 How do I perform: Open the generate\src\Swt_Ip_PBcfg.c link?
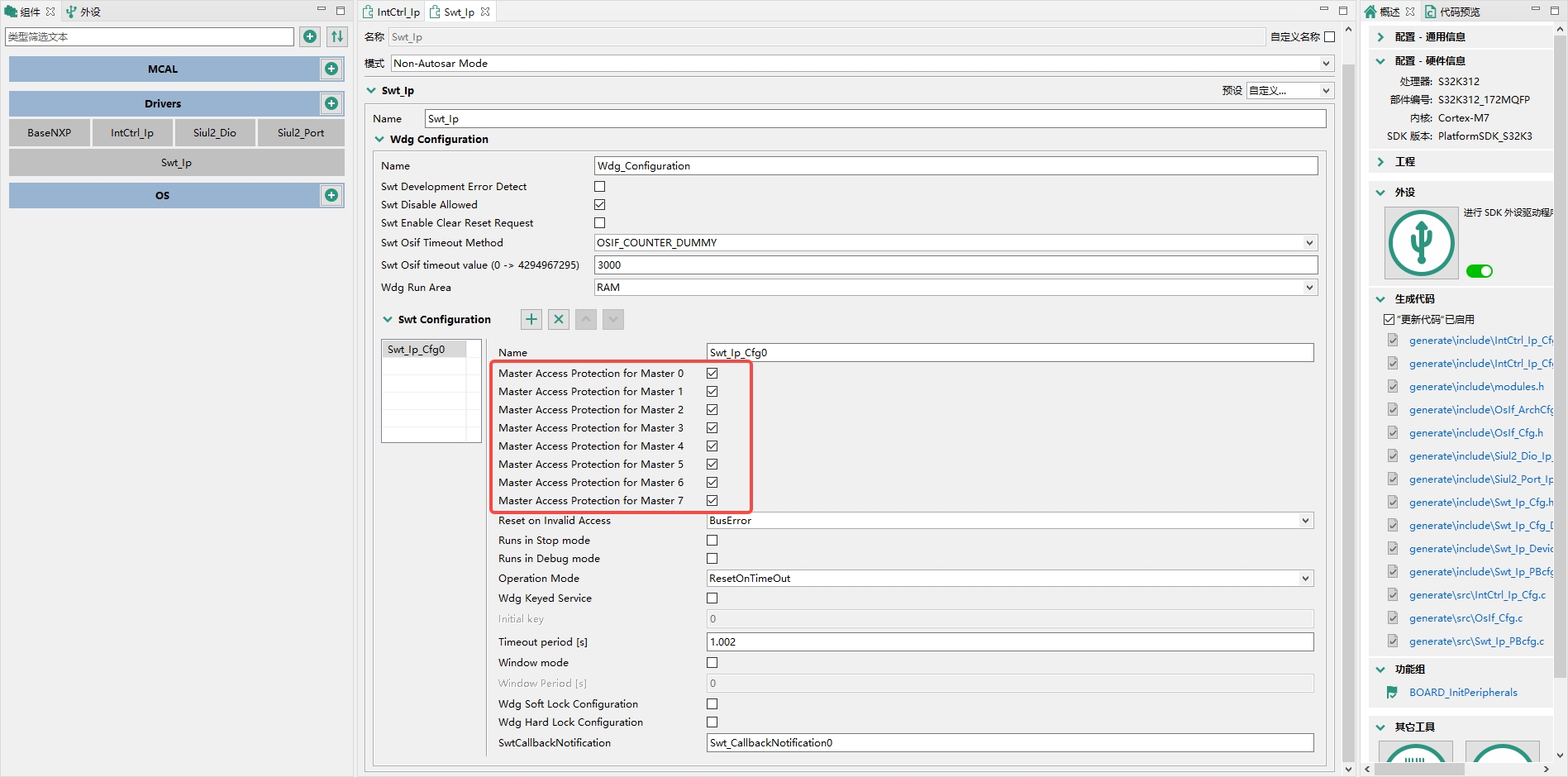point(1476,641)
